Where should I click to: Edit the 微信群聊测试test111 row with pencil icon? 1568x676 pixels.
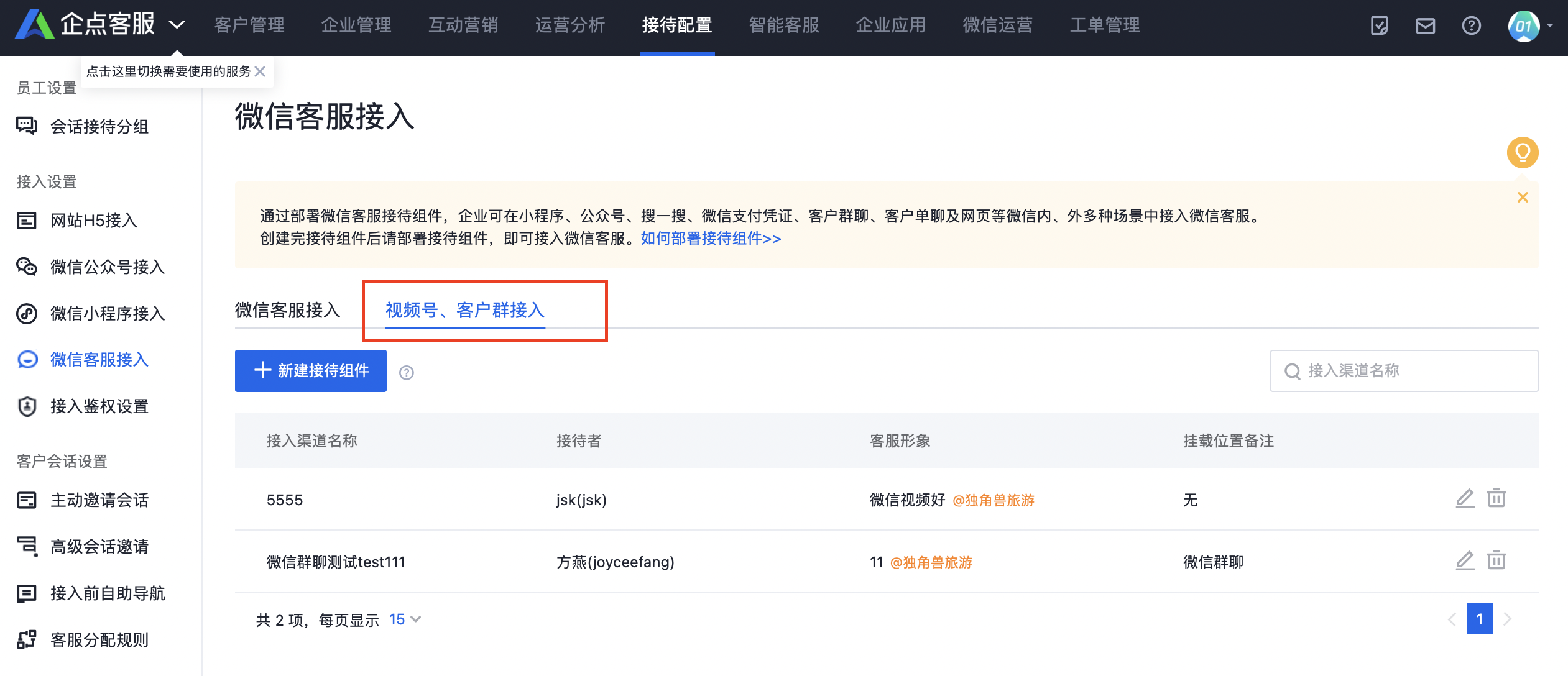tap(1465, 560)
